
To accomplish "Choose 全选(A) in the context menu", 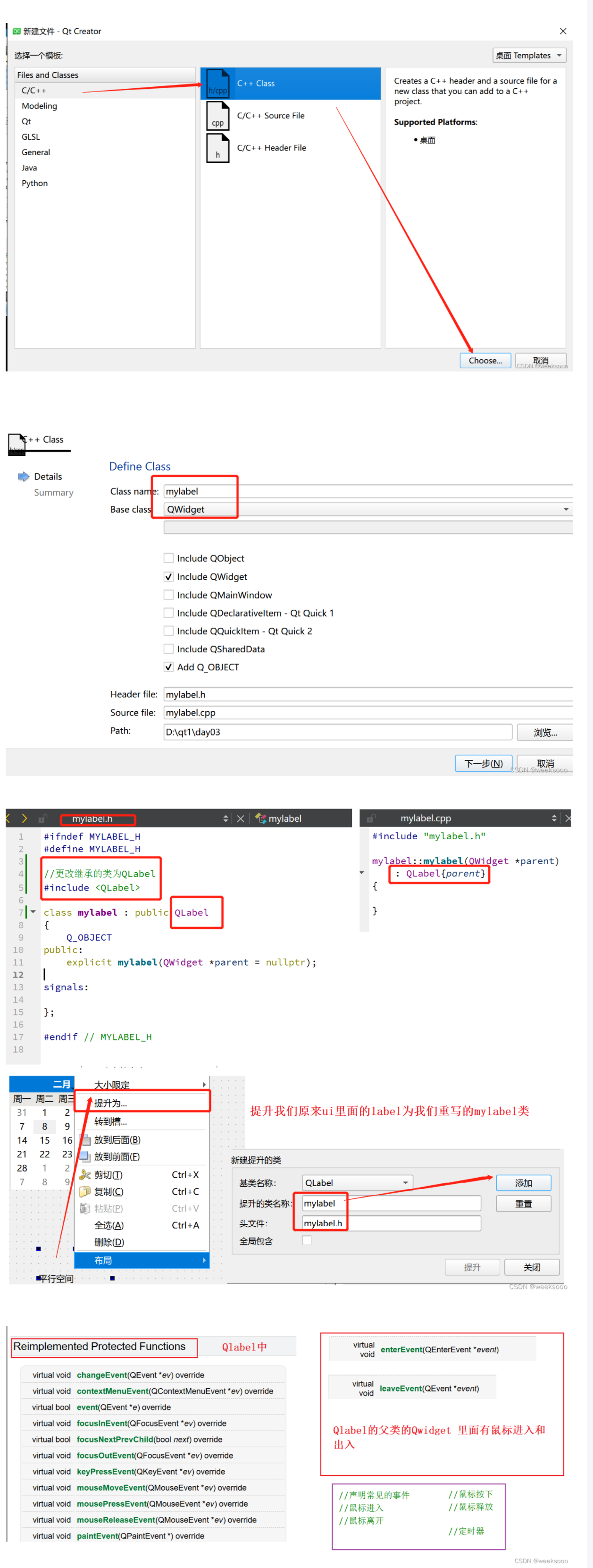I will (142, 1225).
